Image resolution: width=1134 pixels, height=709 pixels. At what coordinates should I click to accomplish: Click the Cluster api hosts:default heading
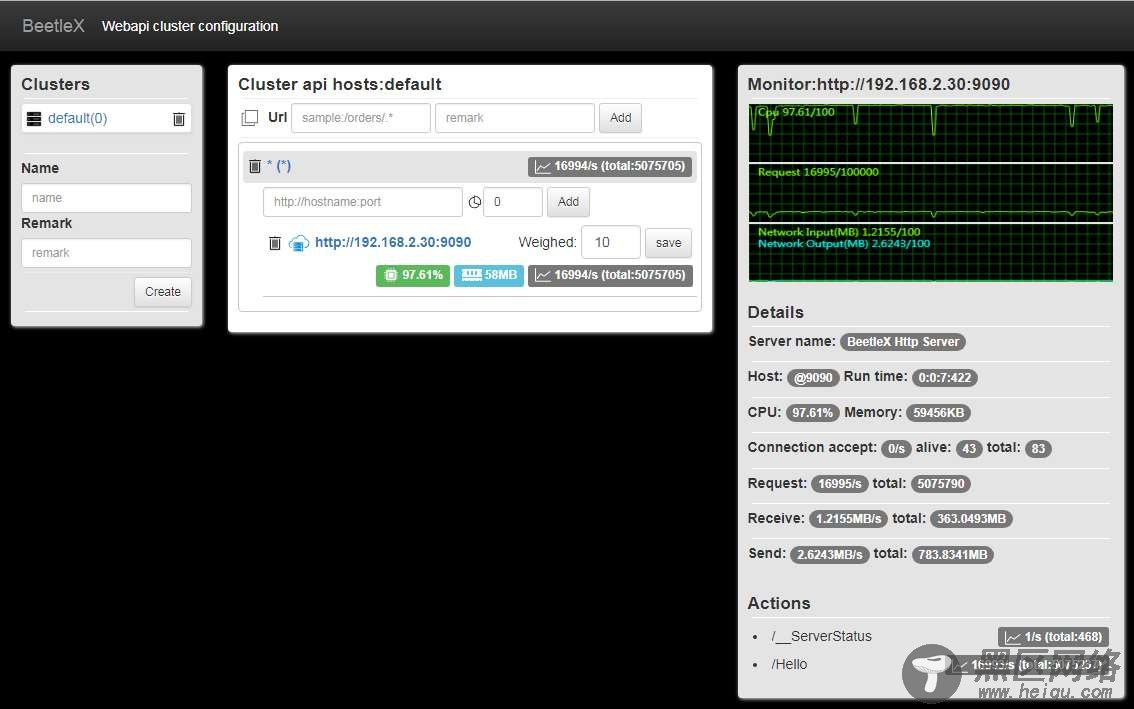[339, 85]
